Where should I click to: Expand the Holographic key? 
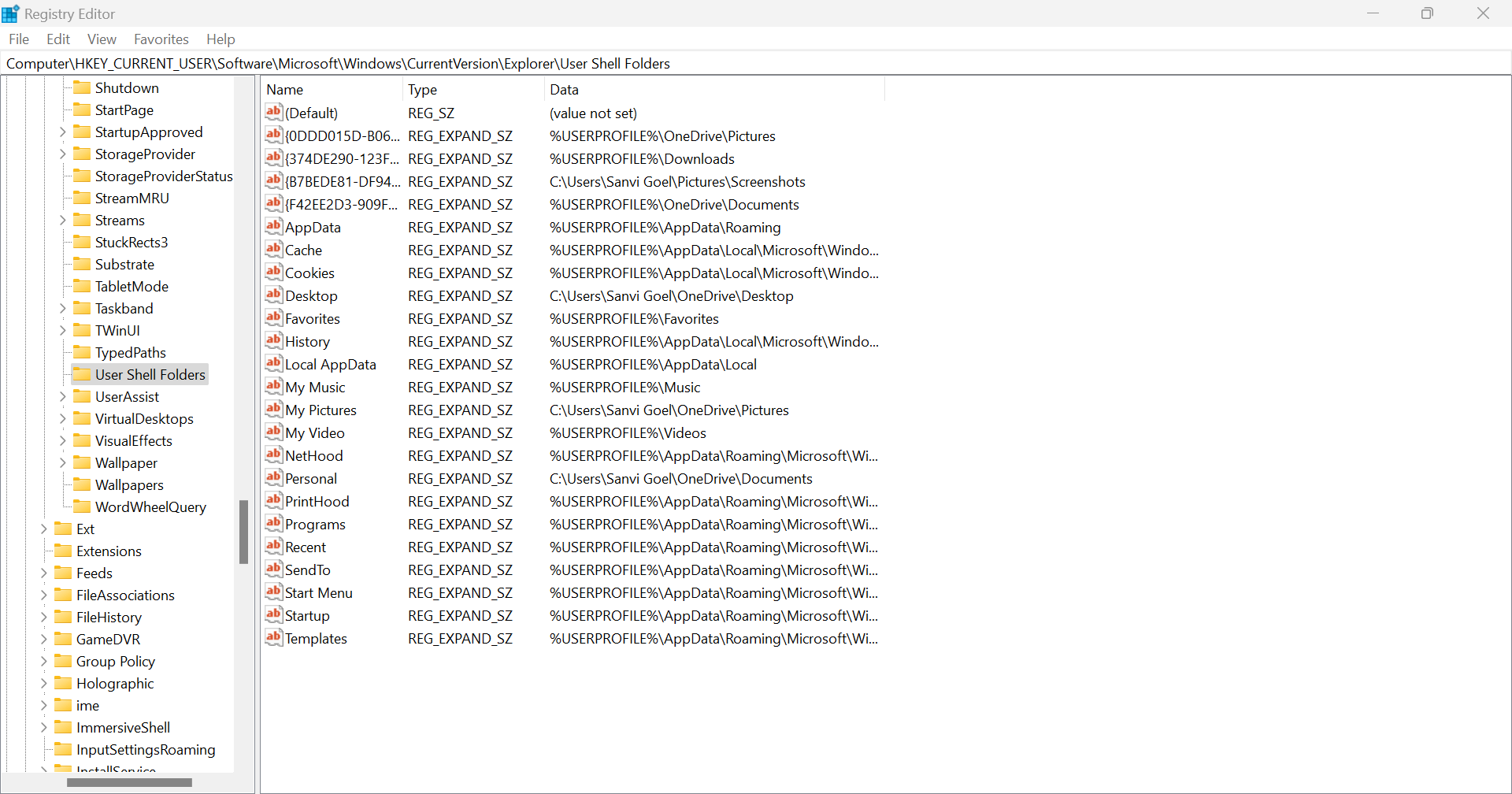[44, 683]
